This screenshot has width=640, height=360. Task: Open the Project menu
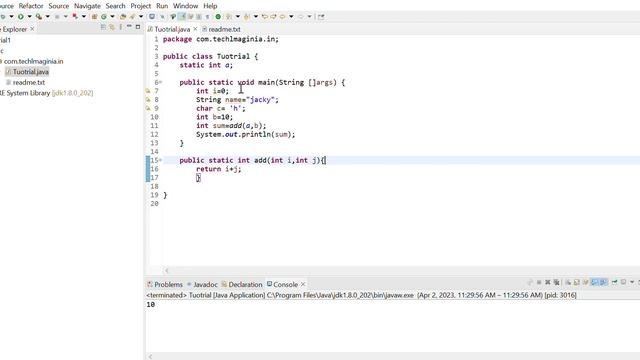point(141,6)
